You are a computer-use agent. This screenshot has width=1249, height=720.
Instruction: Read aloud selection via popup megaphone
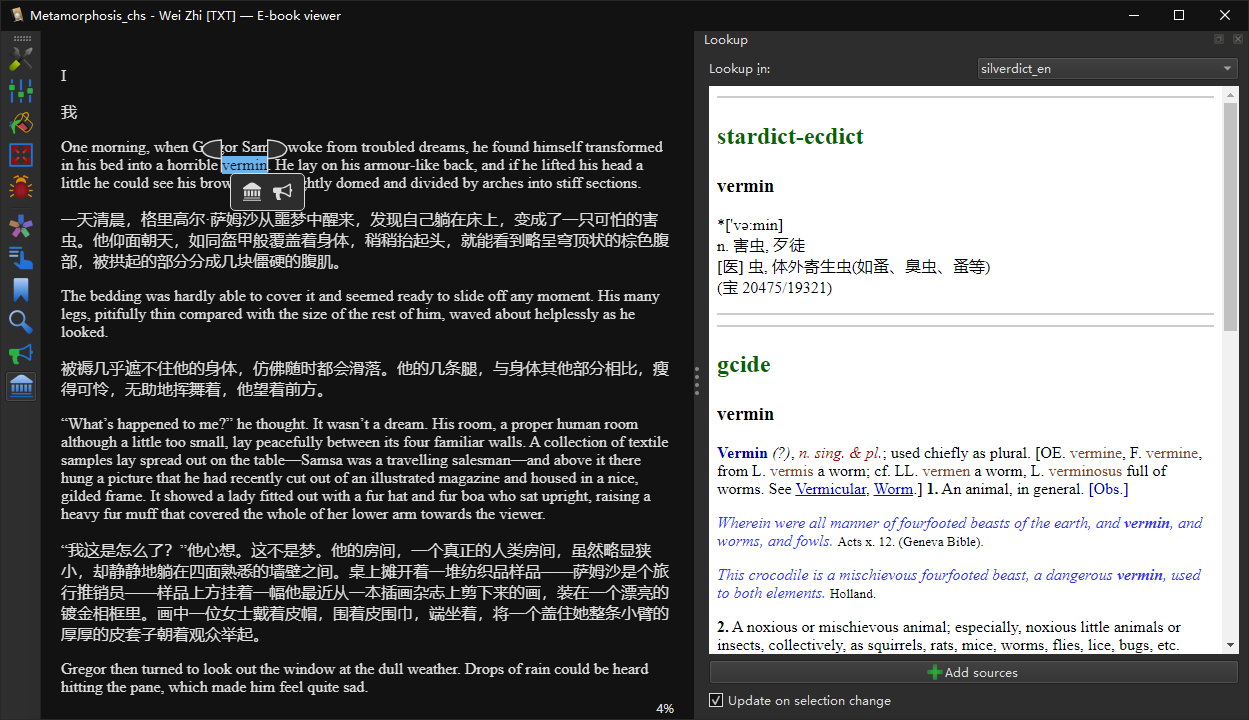(283, 192)
